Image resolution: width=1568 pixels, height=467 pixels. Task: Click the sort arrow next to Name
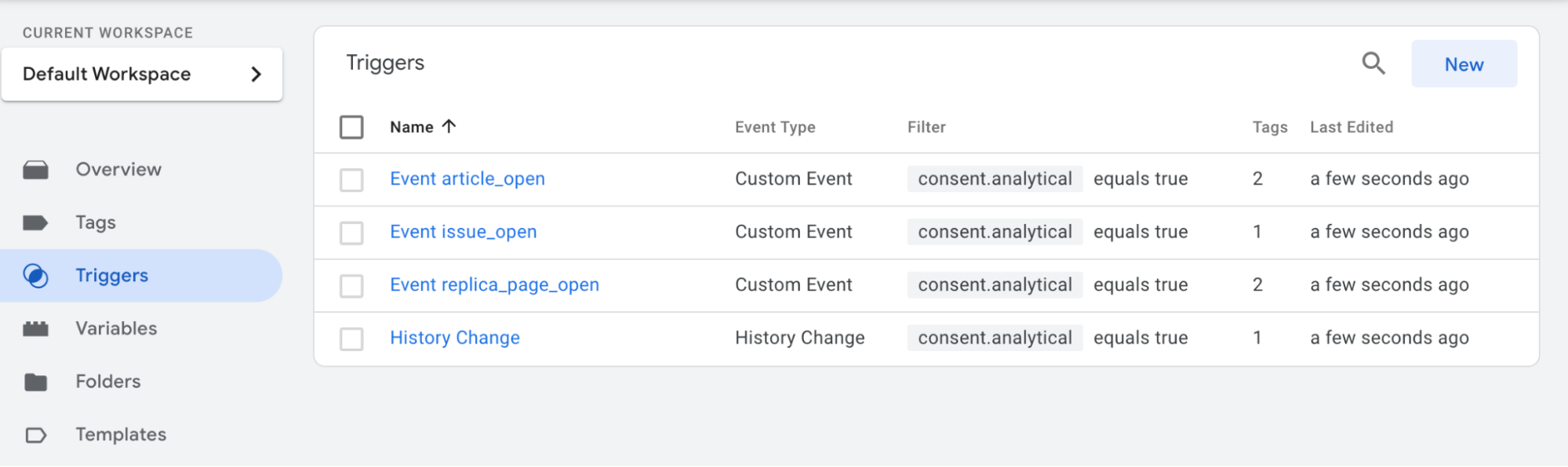(449, 127)
